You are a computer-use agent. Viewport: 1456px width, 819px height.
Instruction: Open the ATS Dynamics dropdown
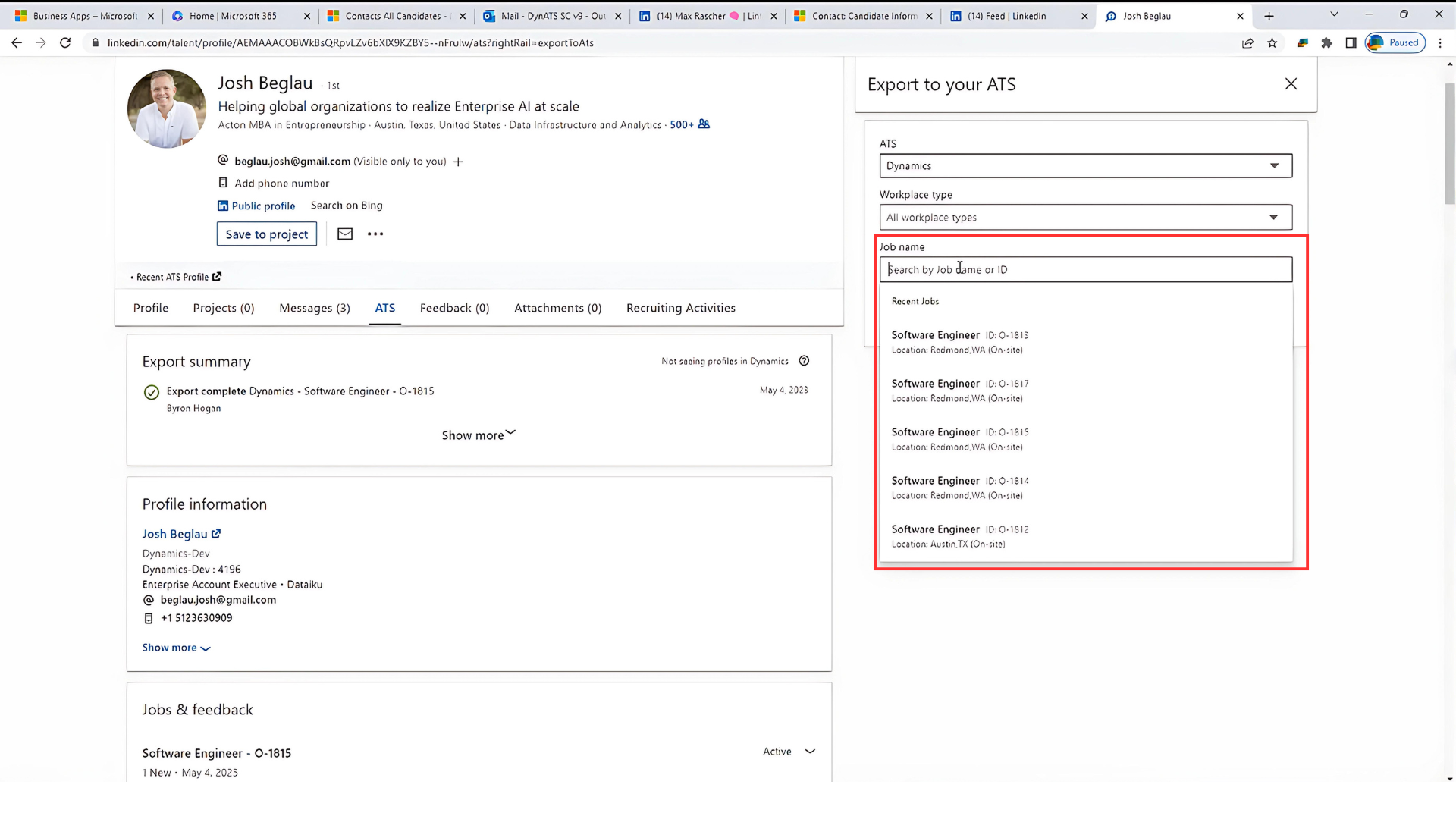1085,165
